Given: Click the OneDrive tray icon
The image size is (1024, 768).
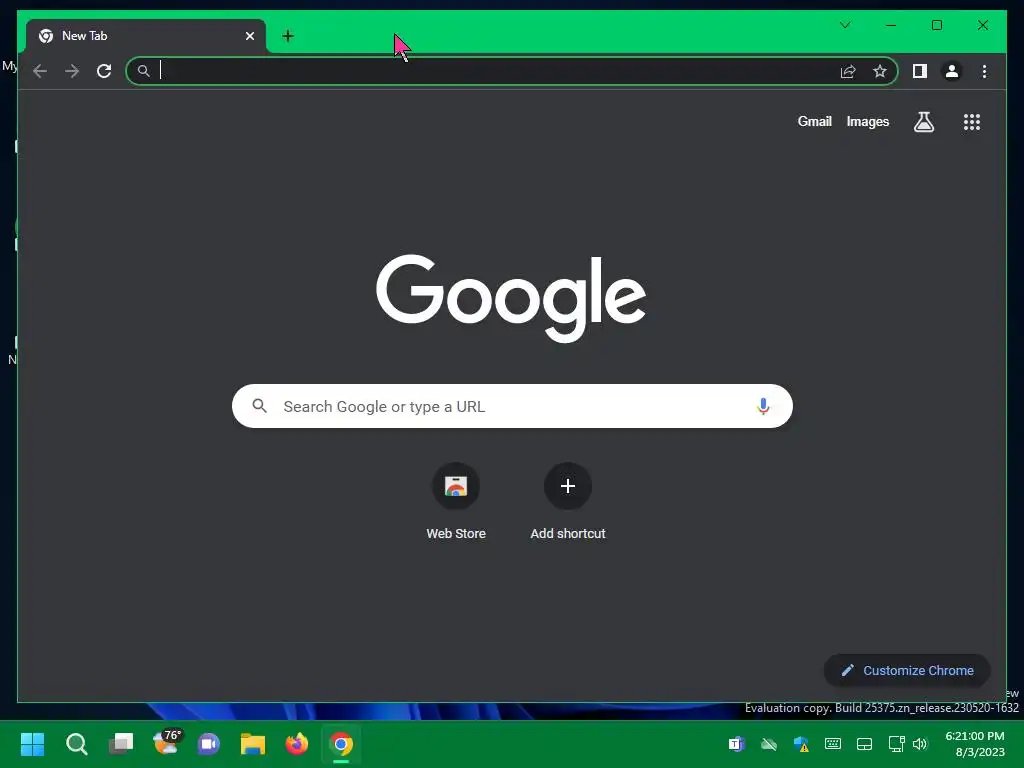Looking at the screenshot, I should pyautogui.click(x=769, y=744).
